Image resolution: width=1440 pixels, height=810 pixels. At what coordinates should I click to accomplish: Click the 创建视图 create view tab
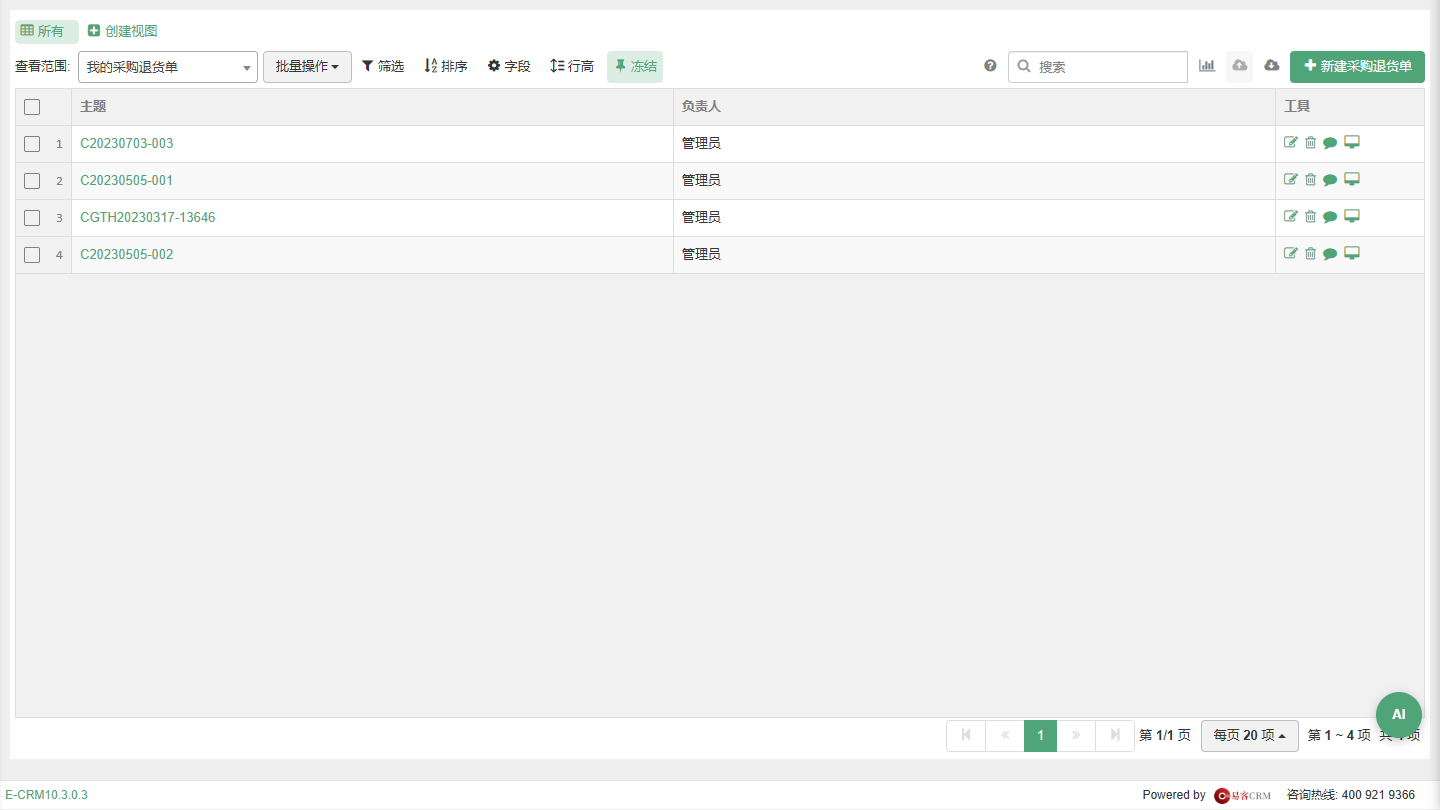(122, 31)
